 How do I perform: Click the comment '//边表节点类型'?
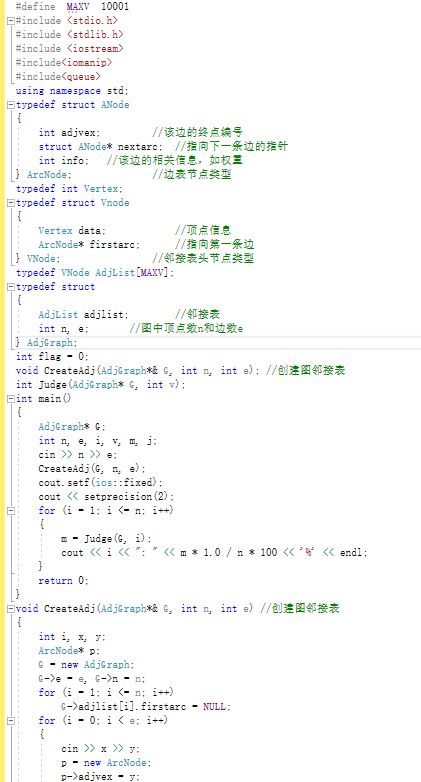pos(192,175)
